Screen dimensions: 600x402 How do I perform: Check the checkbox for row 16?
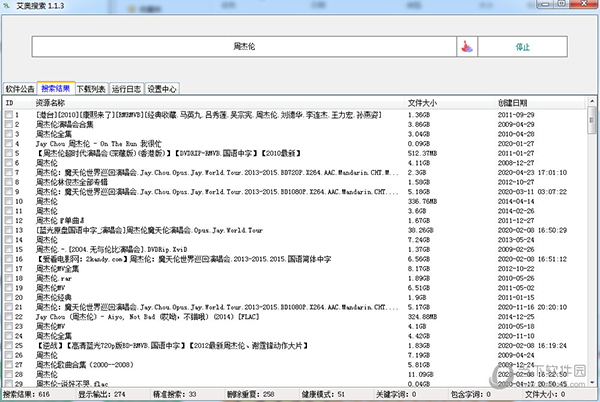pos(8,259)
